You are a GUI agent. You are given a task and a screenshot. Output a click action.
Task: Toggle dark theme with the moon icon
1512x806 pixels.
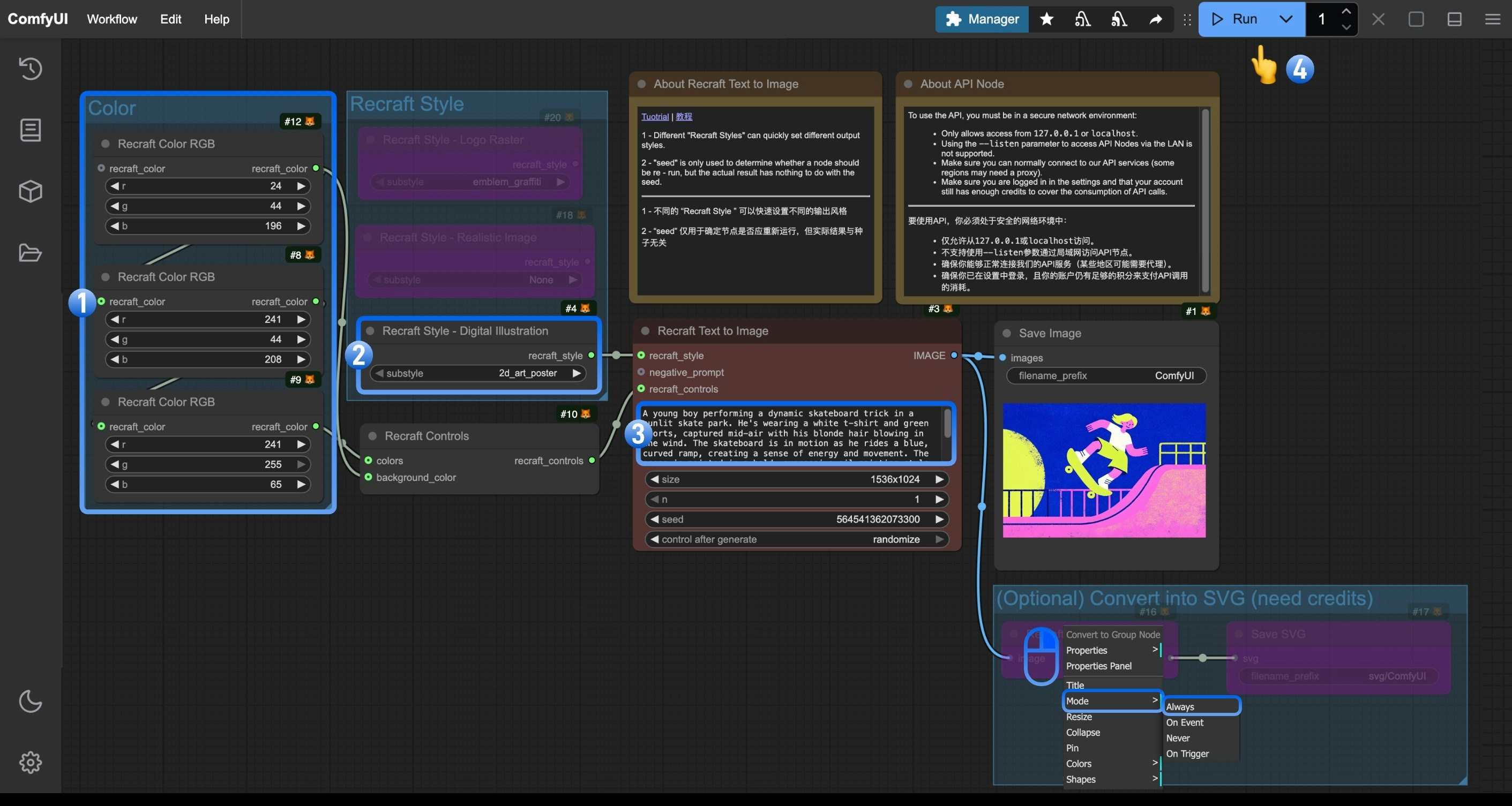30,702
